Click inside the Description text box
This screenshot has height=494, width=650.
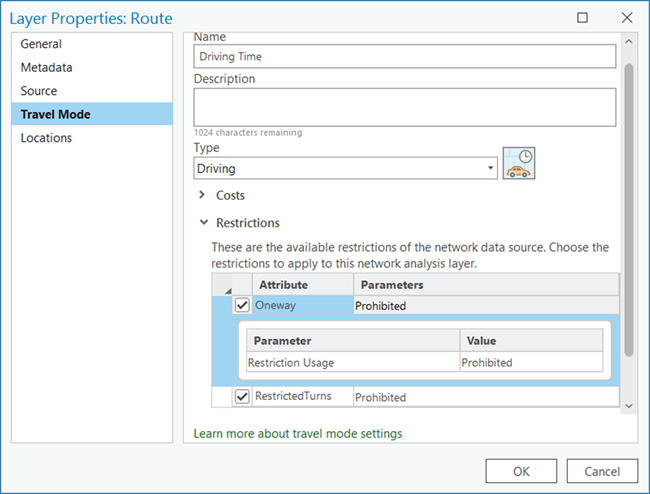pyautogui.click(x=404, y=107)
